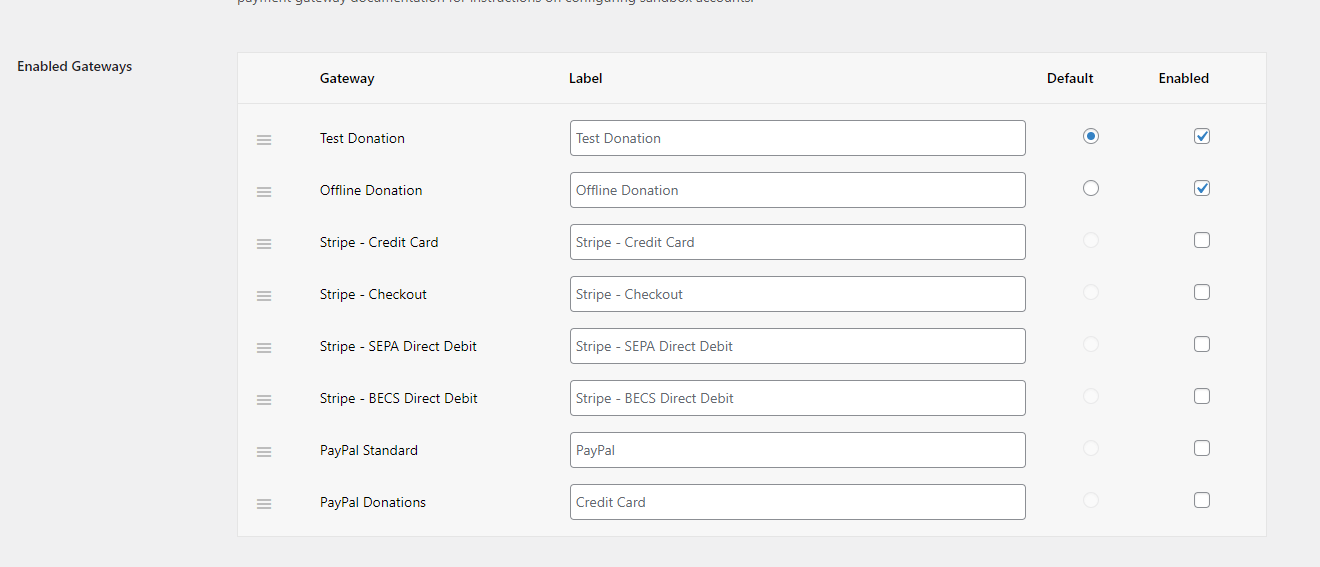1320x567 pixels.
Task: Click the Stripe - Credit Card drag handle
Action: [264, 244]
